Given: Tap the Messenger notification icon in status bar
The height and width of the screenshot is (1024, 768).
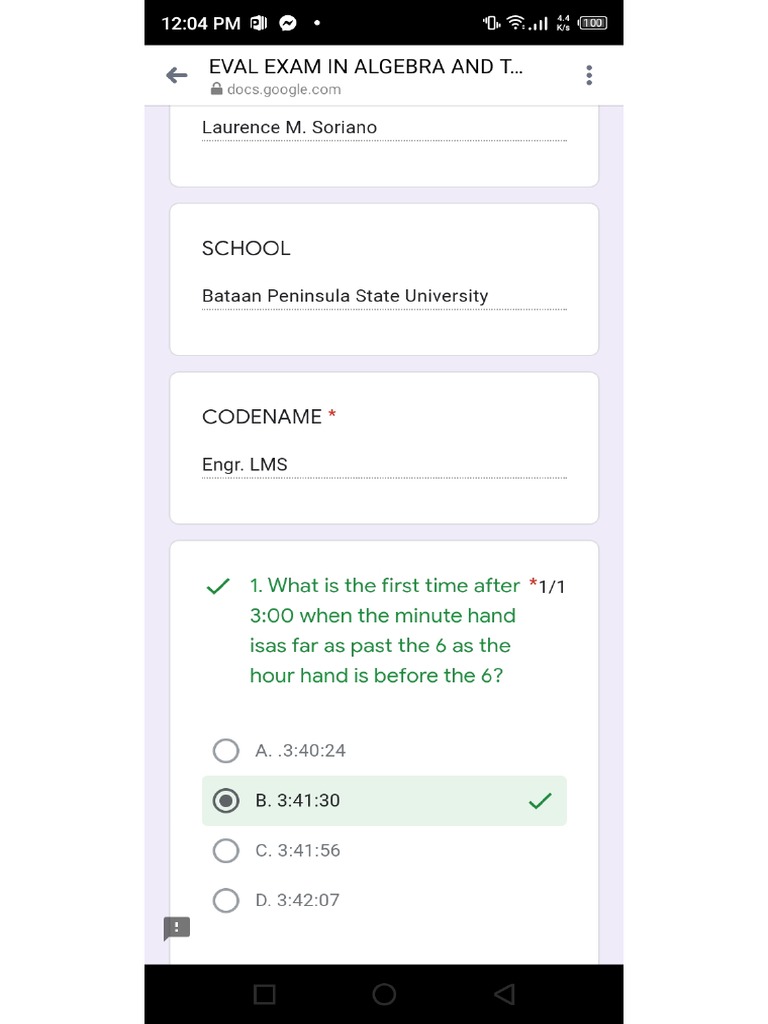Looking at the screenshot, I should pos(287,23).
